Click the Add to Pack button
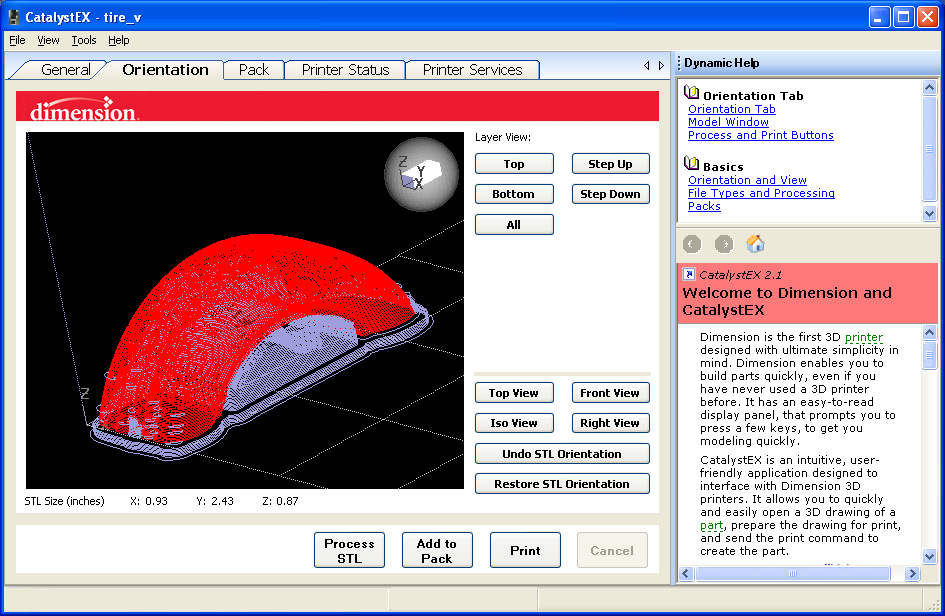 437,550
